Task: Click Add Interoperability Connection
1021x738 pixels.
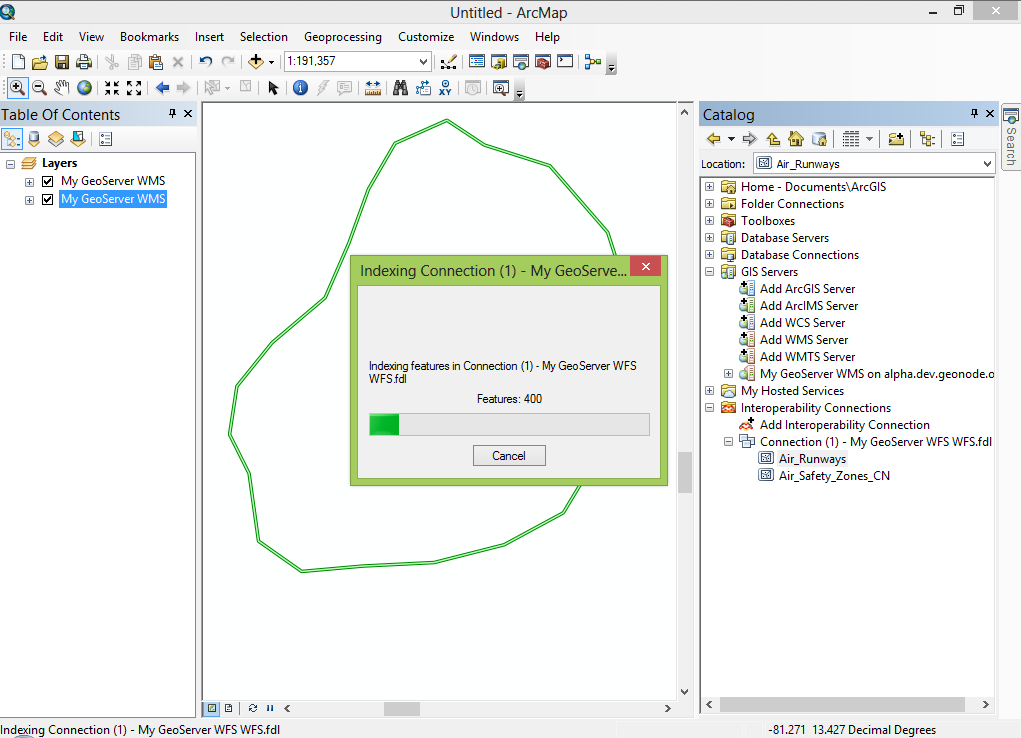Action: 845,425
